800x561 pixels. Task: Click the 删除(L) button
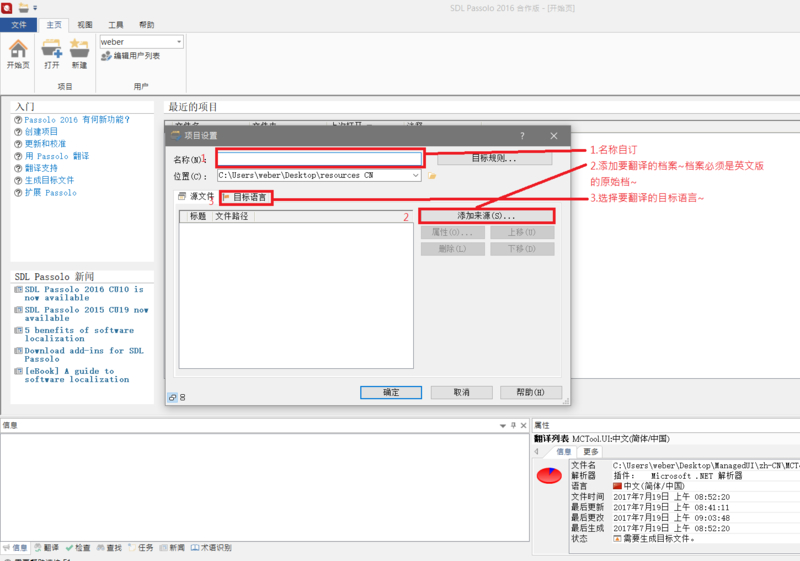pyautogui.click(x=453, y=249)
